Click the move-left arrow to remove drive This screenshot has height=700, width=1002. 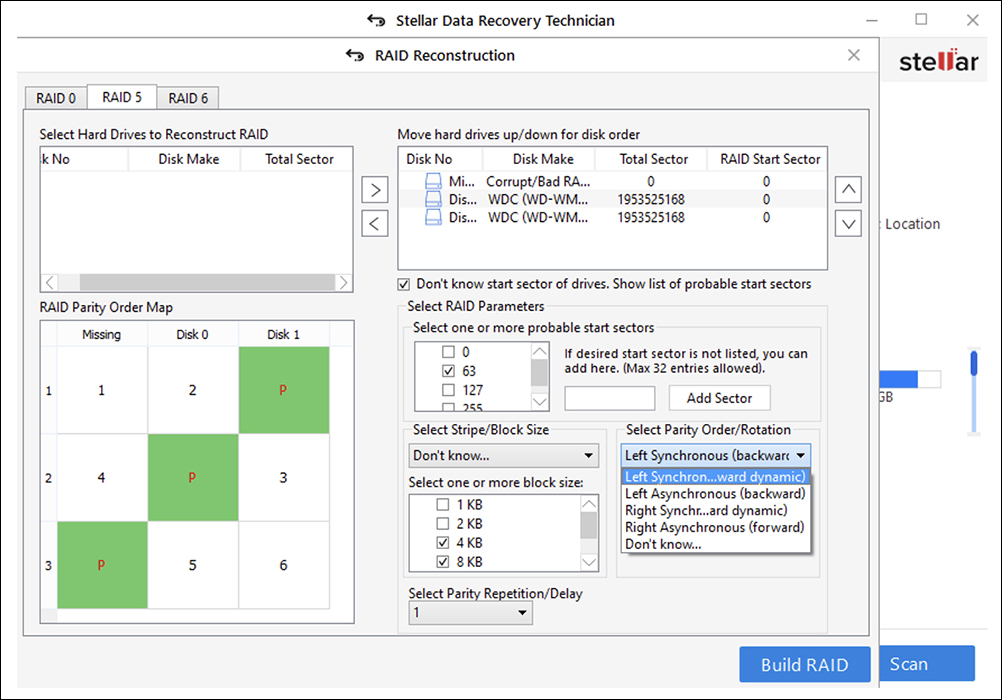[375, 224]
